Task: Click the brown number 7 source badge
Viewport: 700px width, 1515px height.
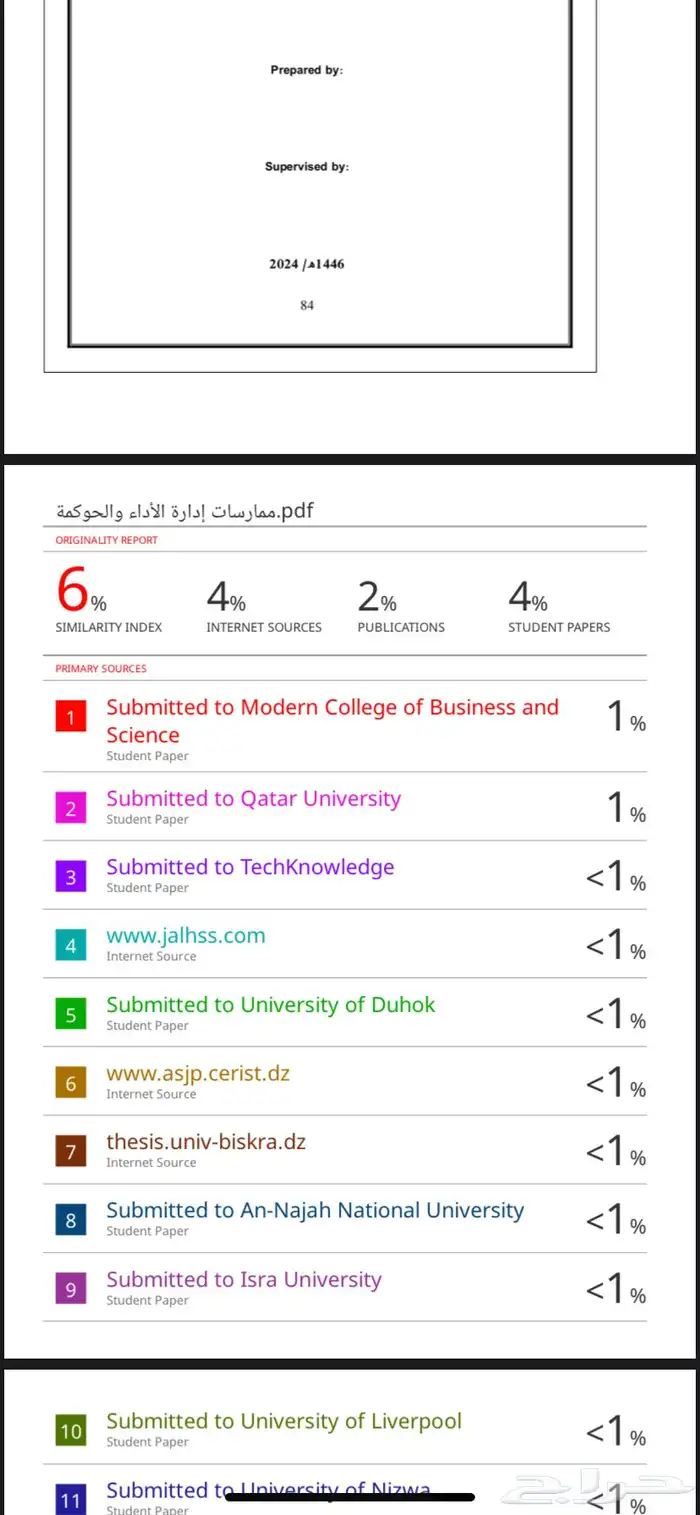Action: [70, 1152]
